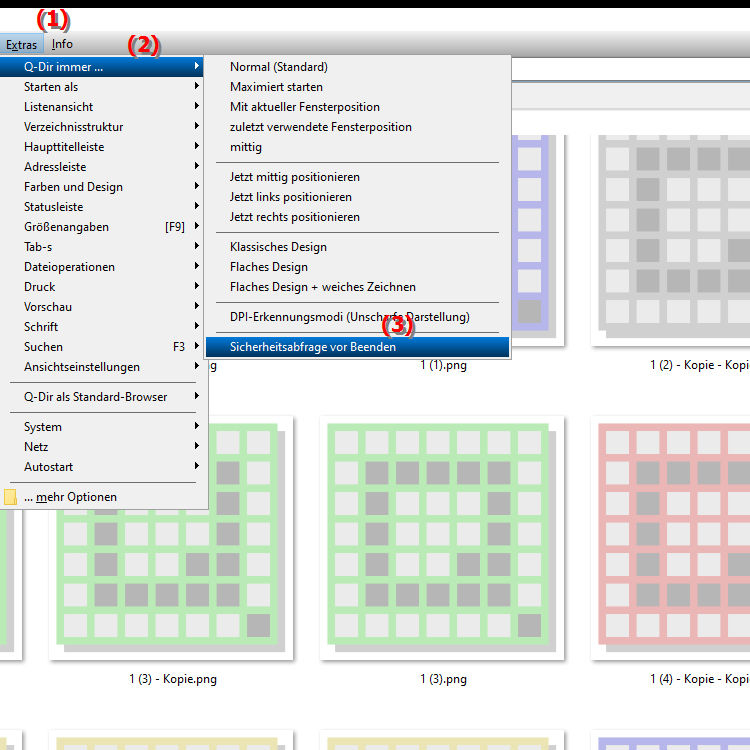Select the gray 1 (2) - Kopie thumbnail

pyautogui.click(x=671, y=240)
